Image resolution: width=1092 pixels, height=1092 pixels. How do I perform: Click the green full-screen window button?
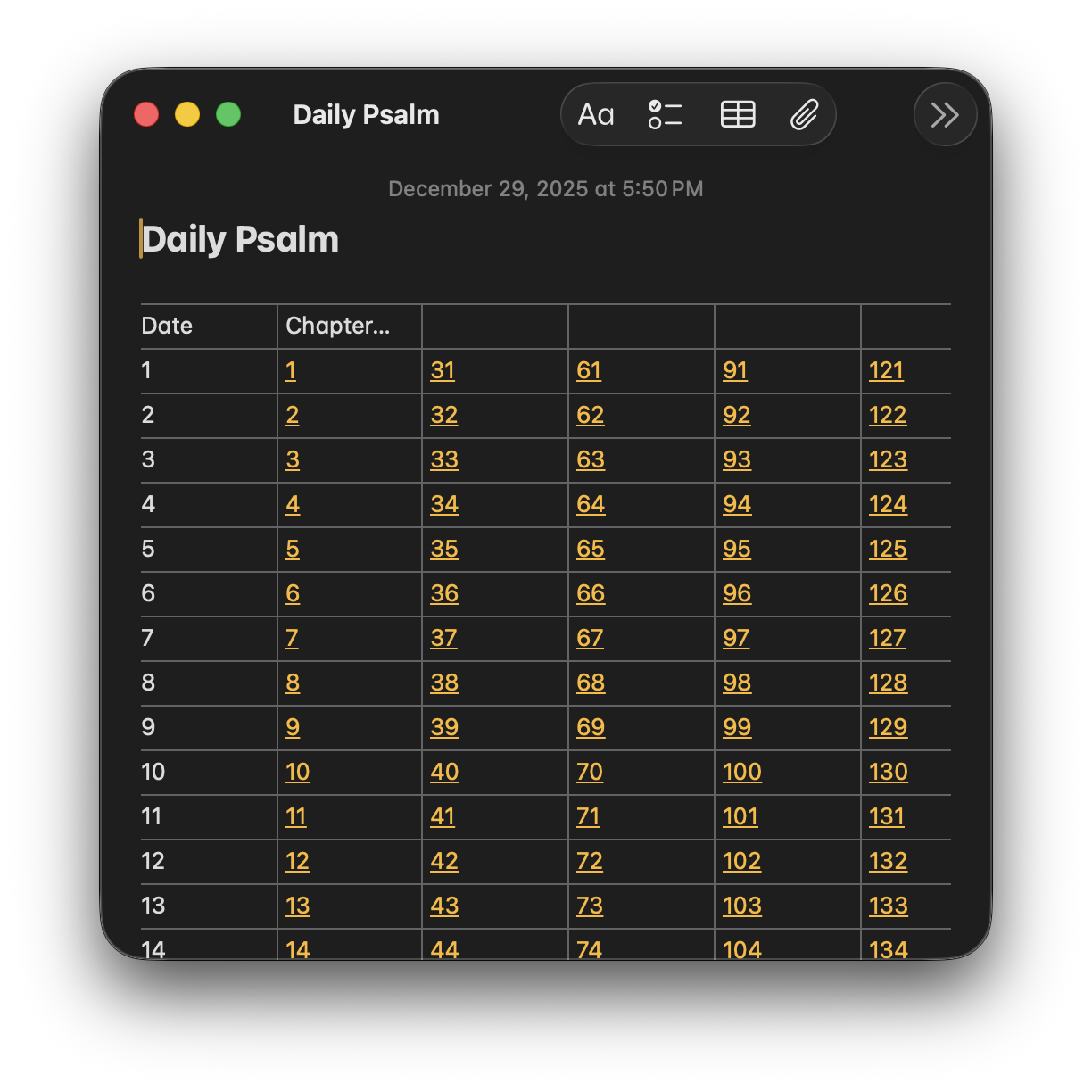point(228,115)
